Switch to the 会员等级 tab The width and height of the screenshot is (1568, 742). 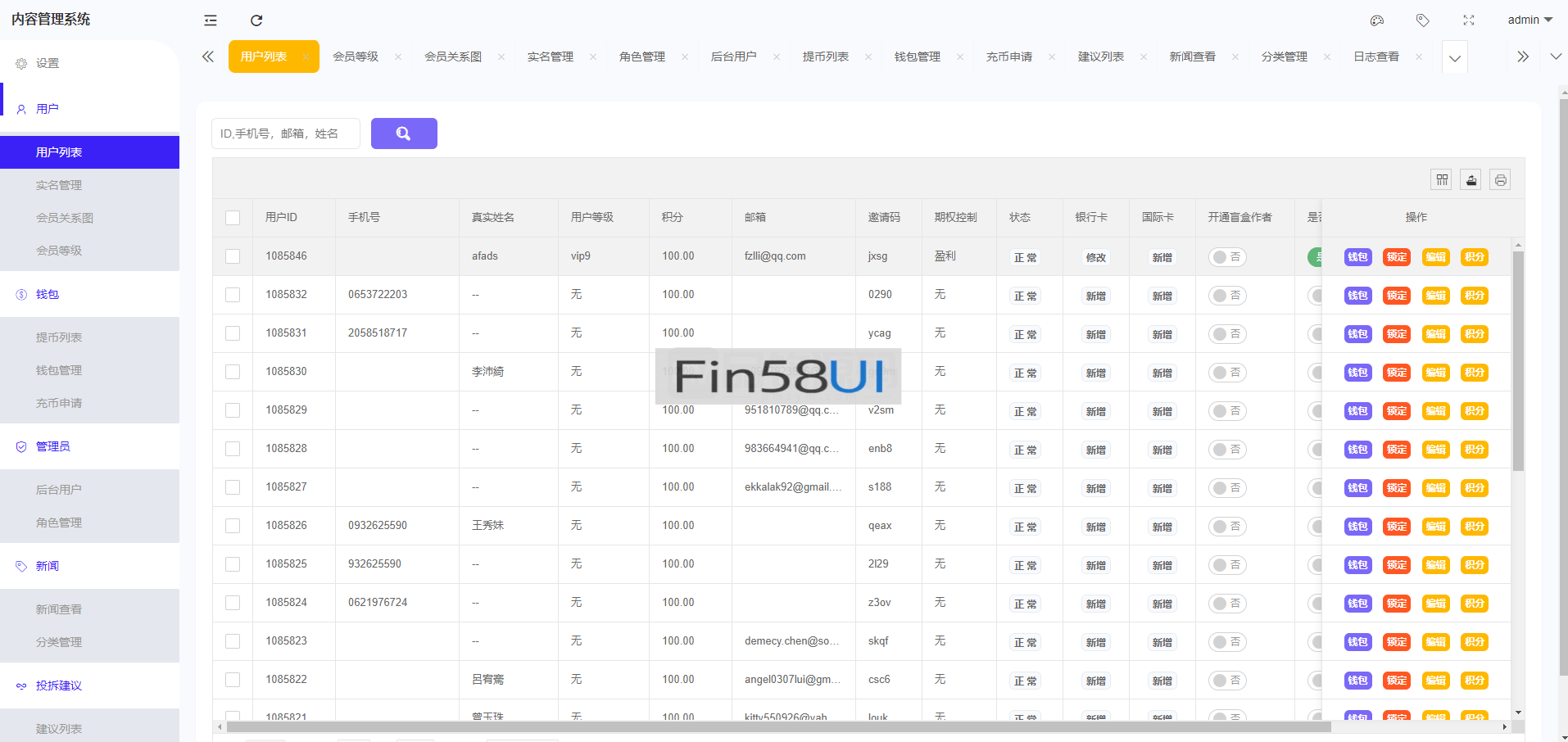(x=356, y=57)
